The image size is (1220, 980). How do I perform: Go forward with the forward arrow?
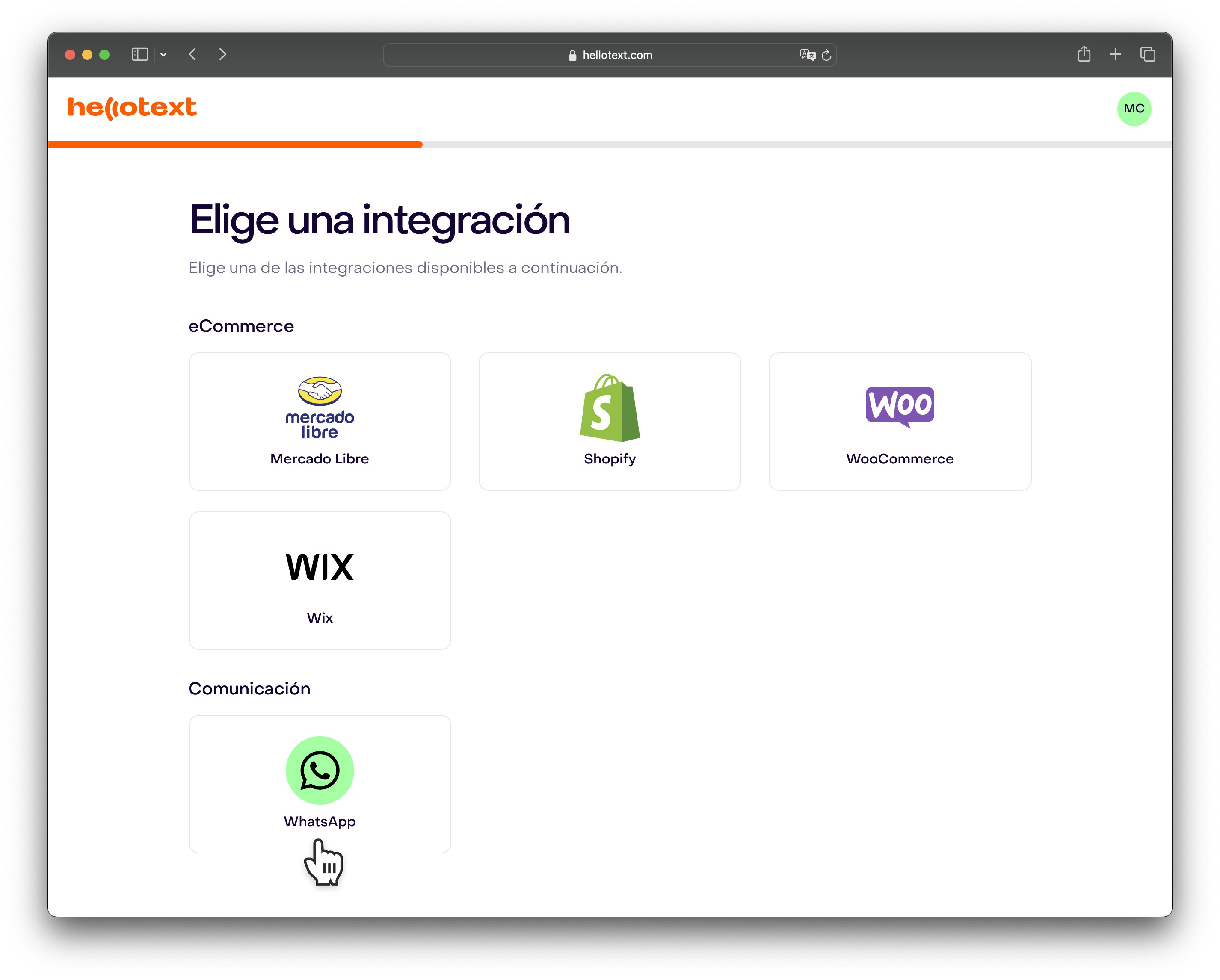point(222,54)
